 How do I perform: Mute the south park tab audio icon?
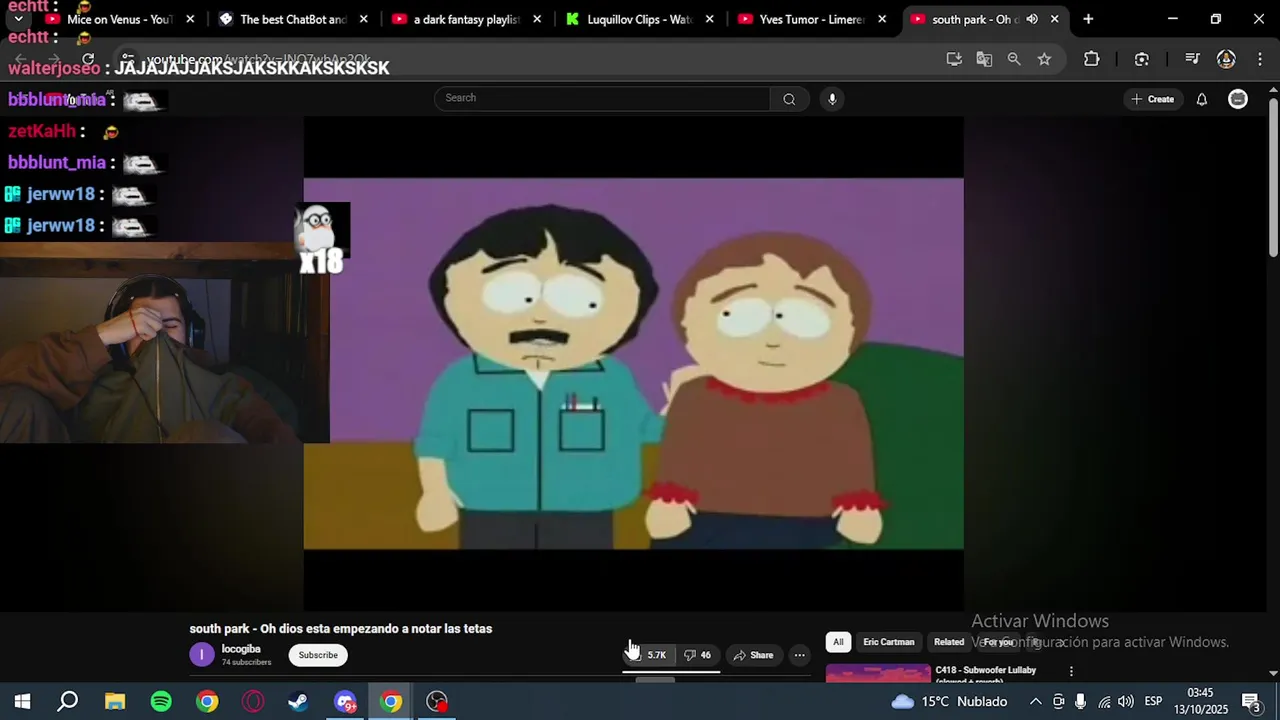(1032, 19)
